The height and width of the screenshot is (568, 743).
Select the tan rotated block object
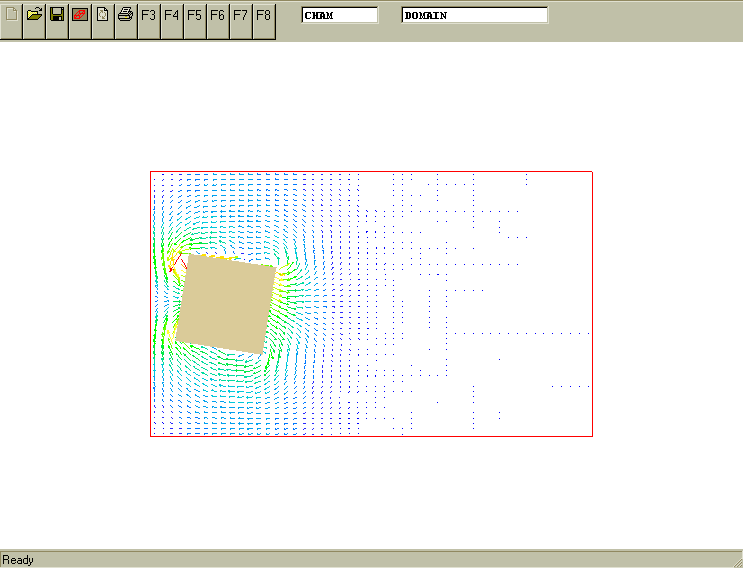click(x=226, y=303)
